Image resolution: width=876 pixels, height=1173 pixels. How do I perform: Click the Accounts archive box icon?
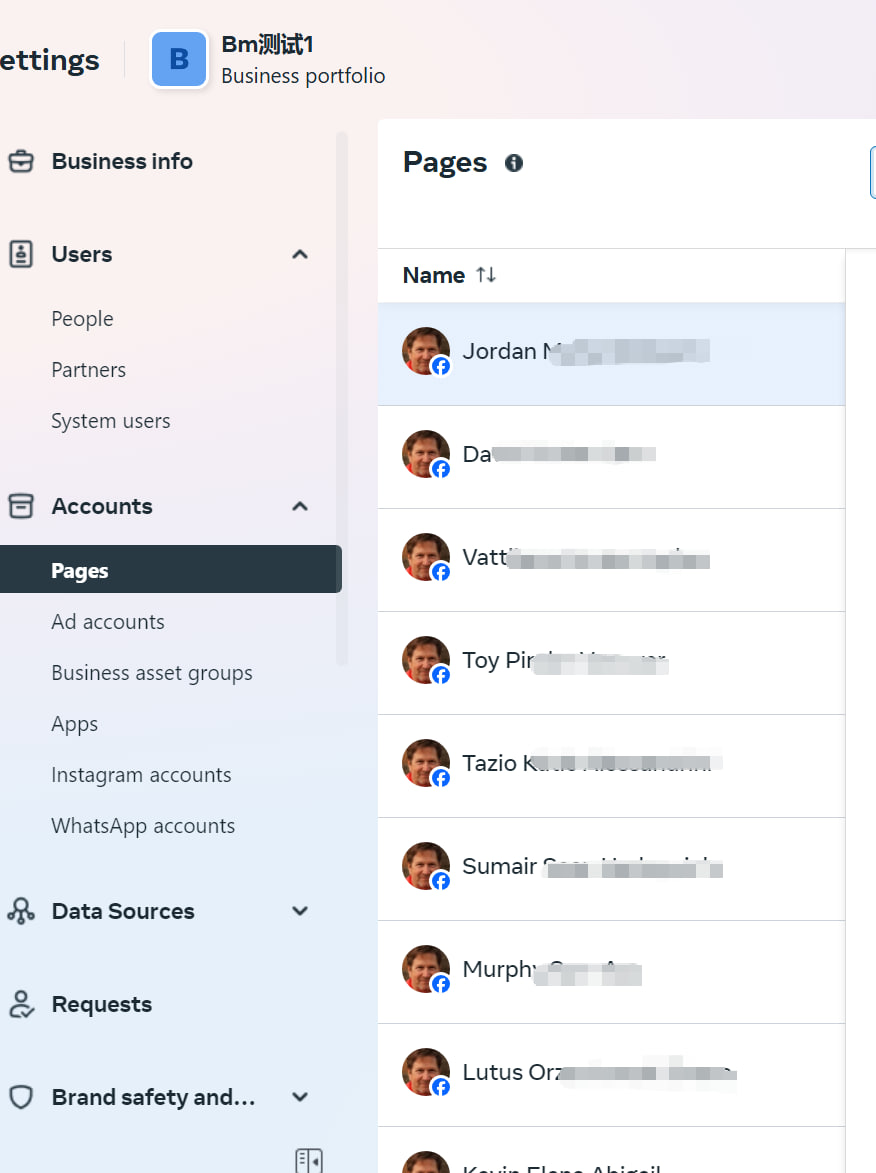pos(21,506)
